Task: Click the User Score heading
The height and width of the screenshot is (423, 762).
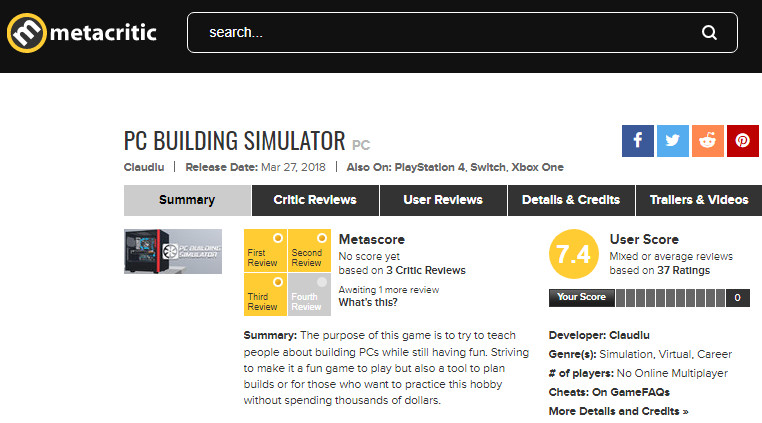Action: click(x=644, y=239)
